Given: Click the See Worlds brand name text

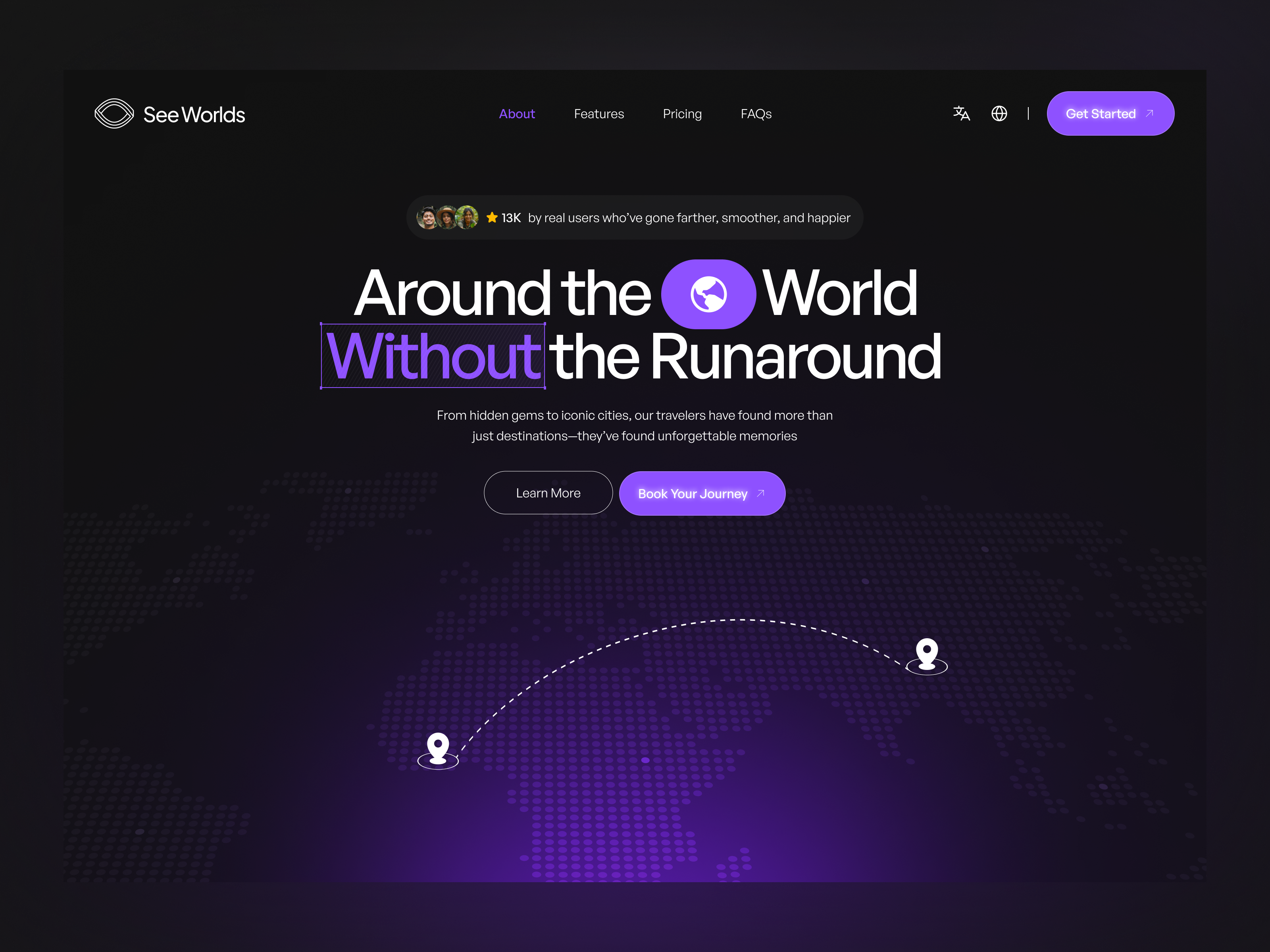Looking at the screenshot, I should point(194,115).
